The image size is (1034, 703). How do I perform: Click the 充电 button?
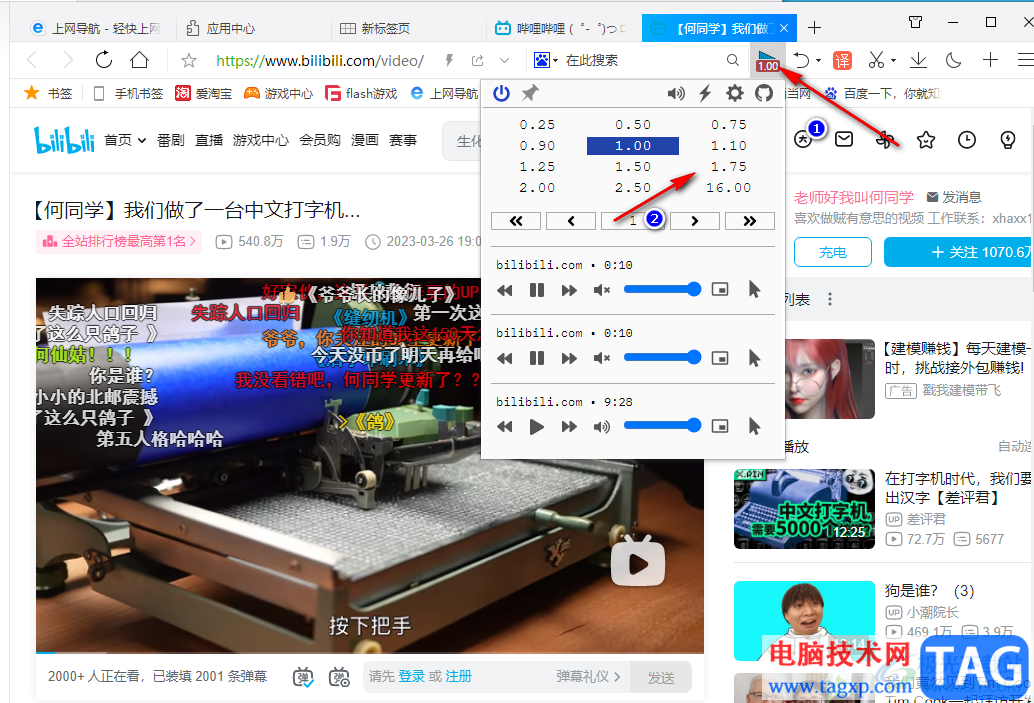point(833,252)
